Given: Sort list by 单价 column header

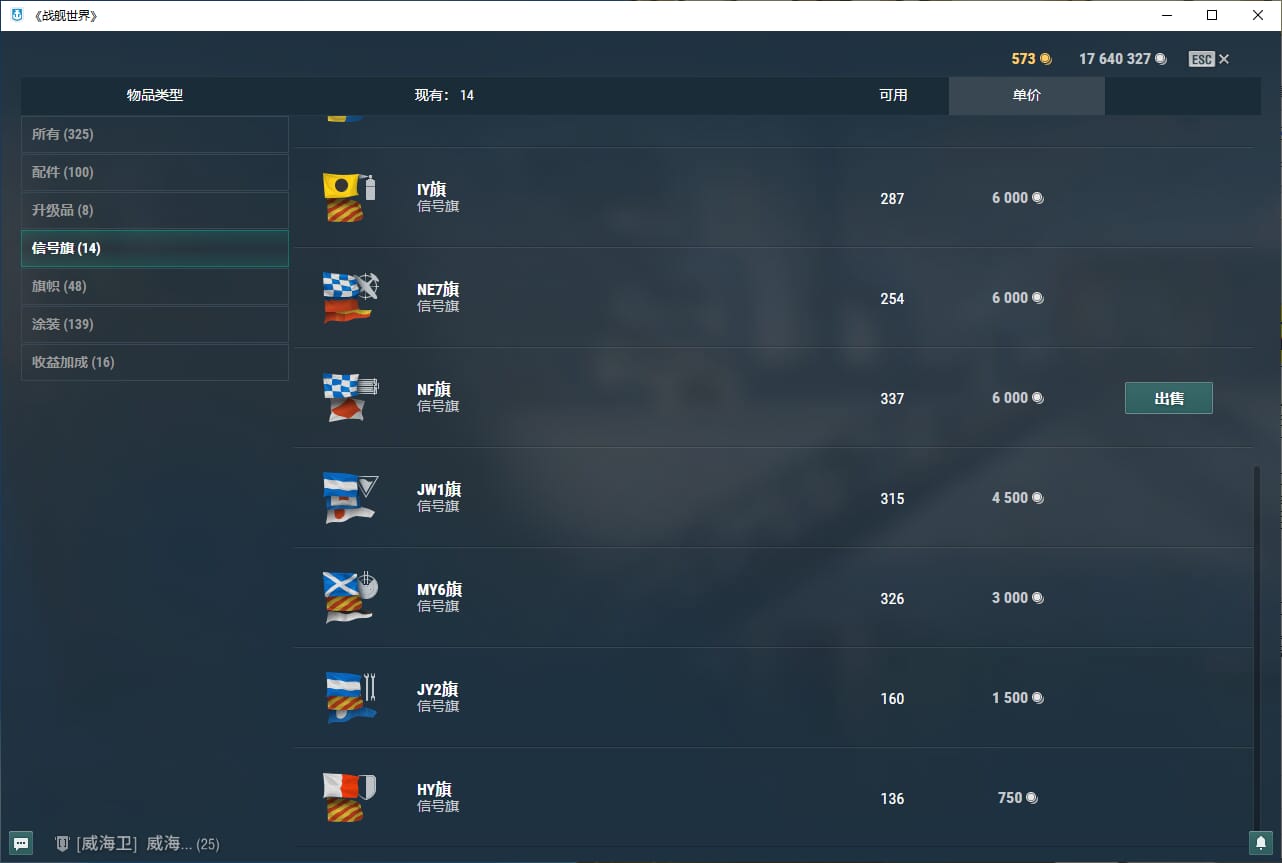Looking at the screenshot, I should coord(1026,95).
